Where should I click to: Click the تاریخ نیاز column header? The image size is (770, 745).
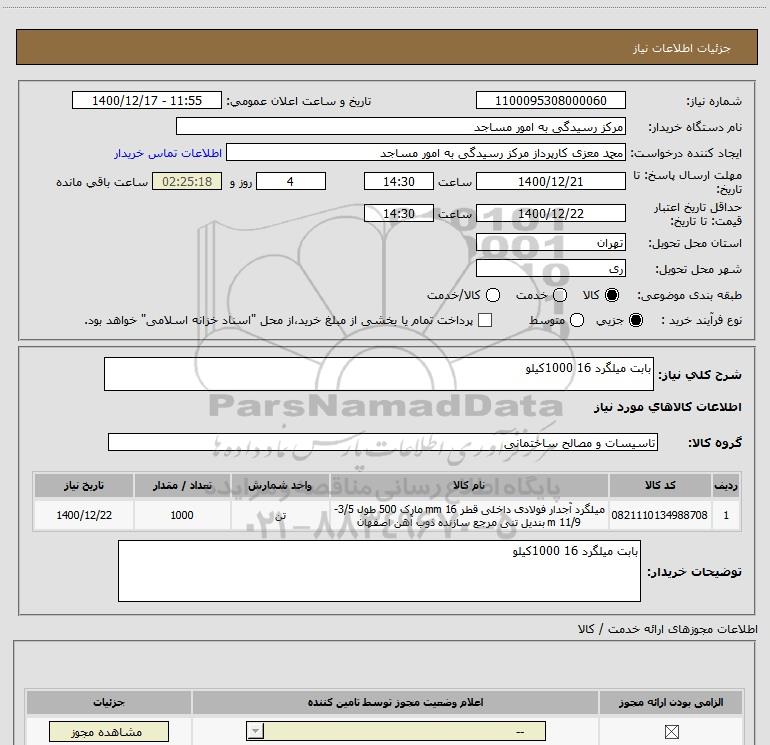pos(84,485)
